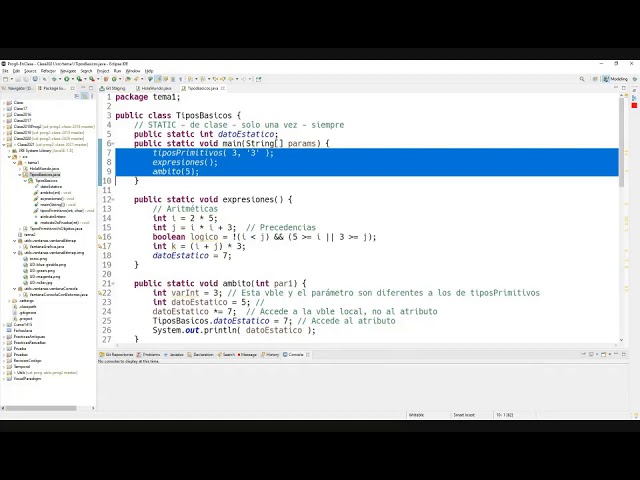Screen dimensions: 640x480
Task: Open the New file dropdown arrow
Action: point(11,79)
